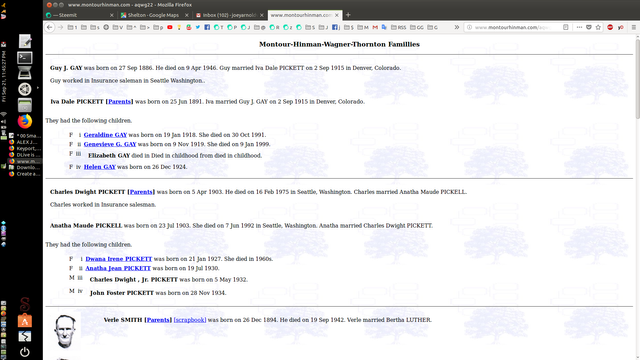Close the Inbox Gmail tab

point(262,15)
